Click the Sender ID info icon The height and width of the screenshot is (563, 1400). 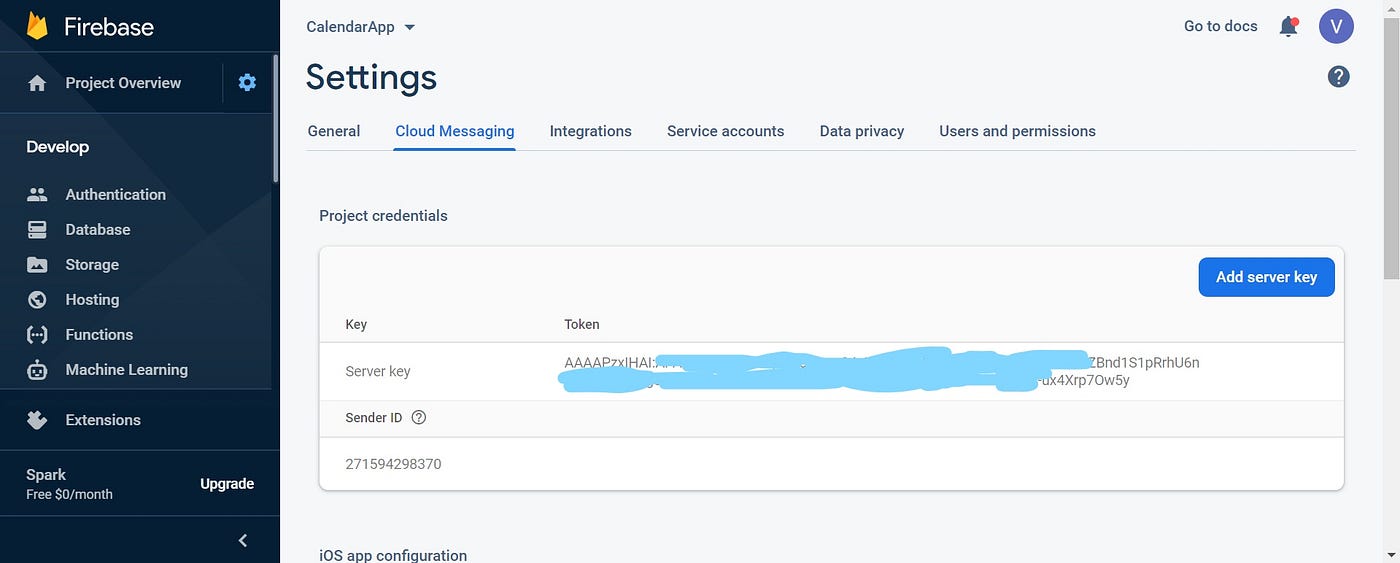click(x=419, y=418)
